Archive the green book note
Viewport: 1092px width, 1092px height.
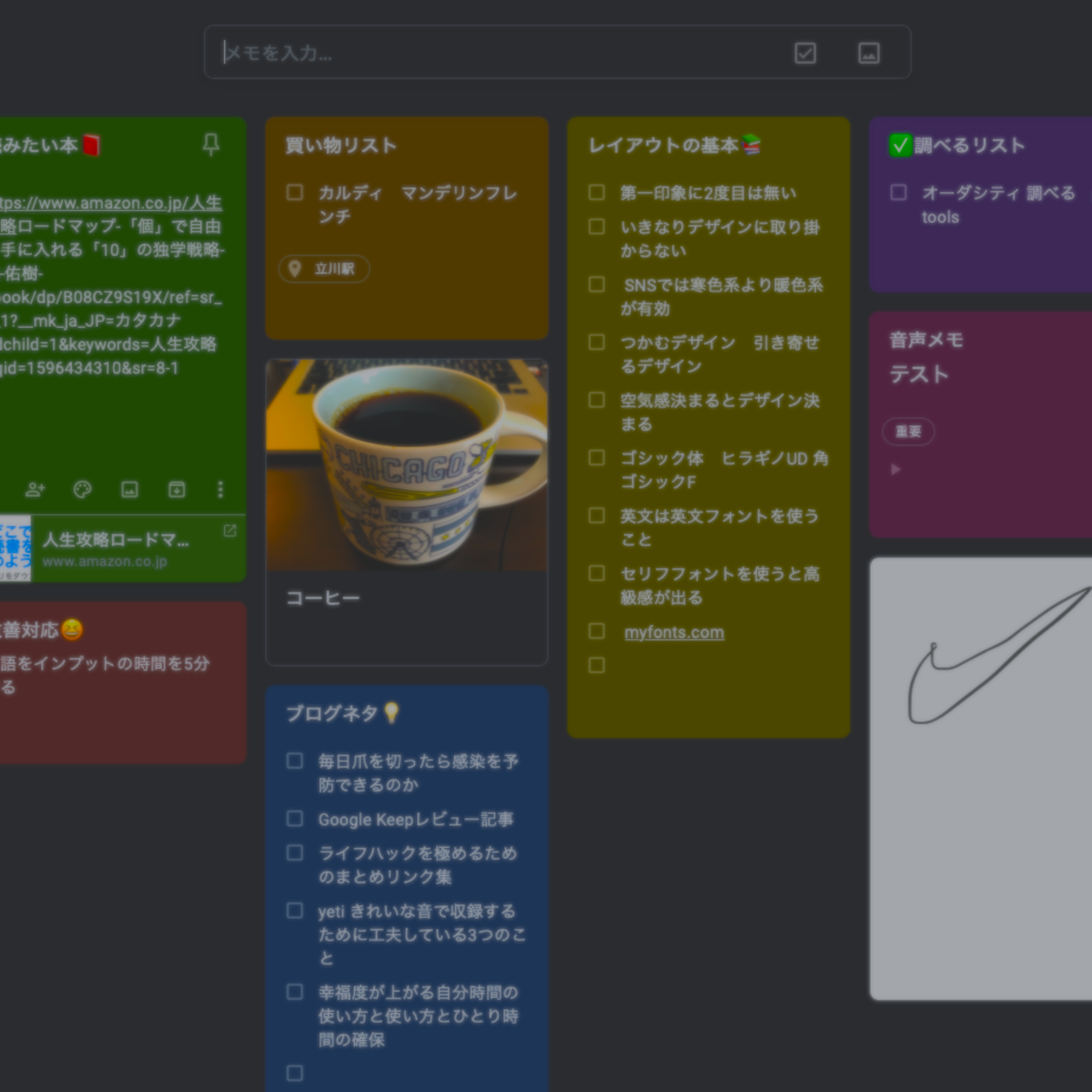point(177,490)
